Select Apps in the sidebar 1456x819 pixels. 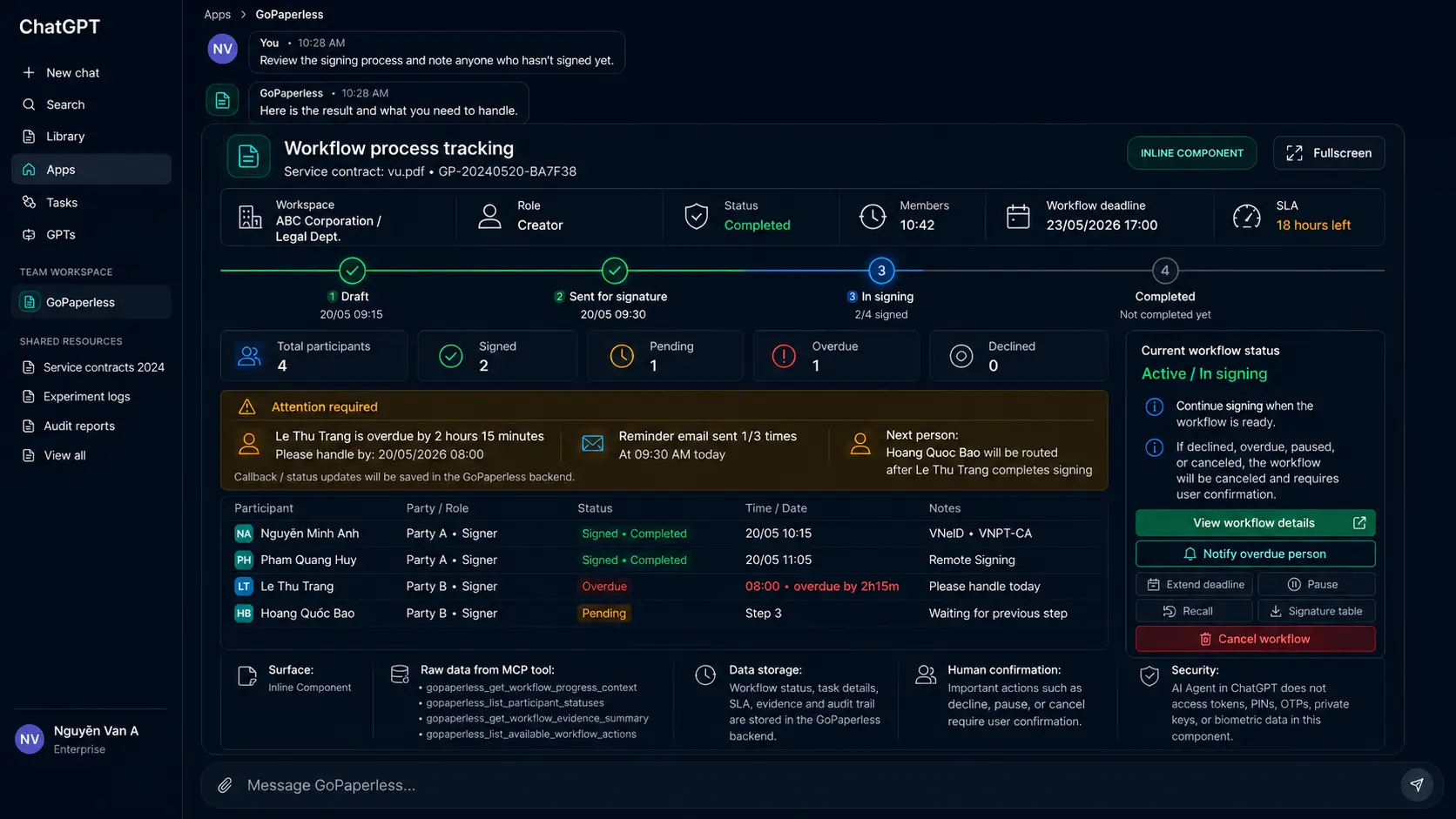[x=91, y=169]
